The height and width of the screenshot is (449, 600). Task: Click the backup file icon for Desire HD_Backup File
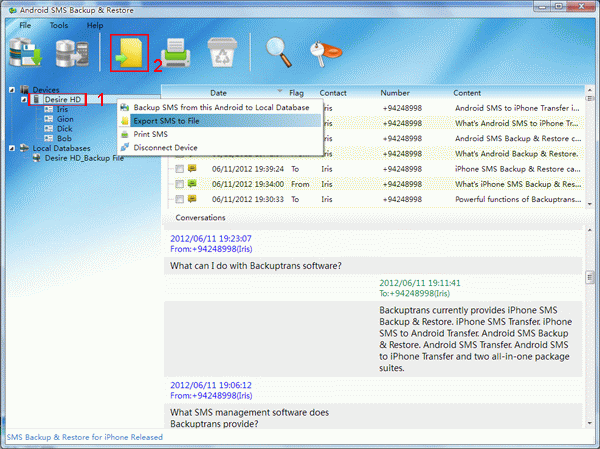[x=37, y=158]
